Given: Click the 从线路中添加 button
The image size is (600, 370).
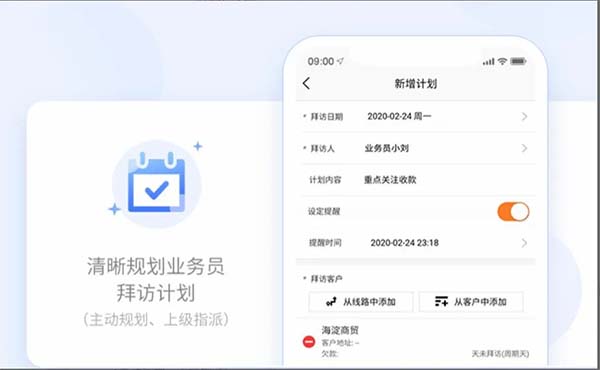Looking at the screenshot, I should click(361, 302).
